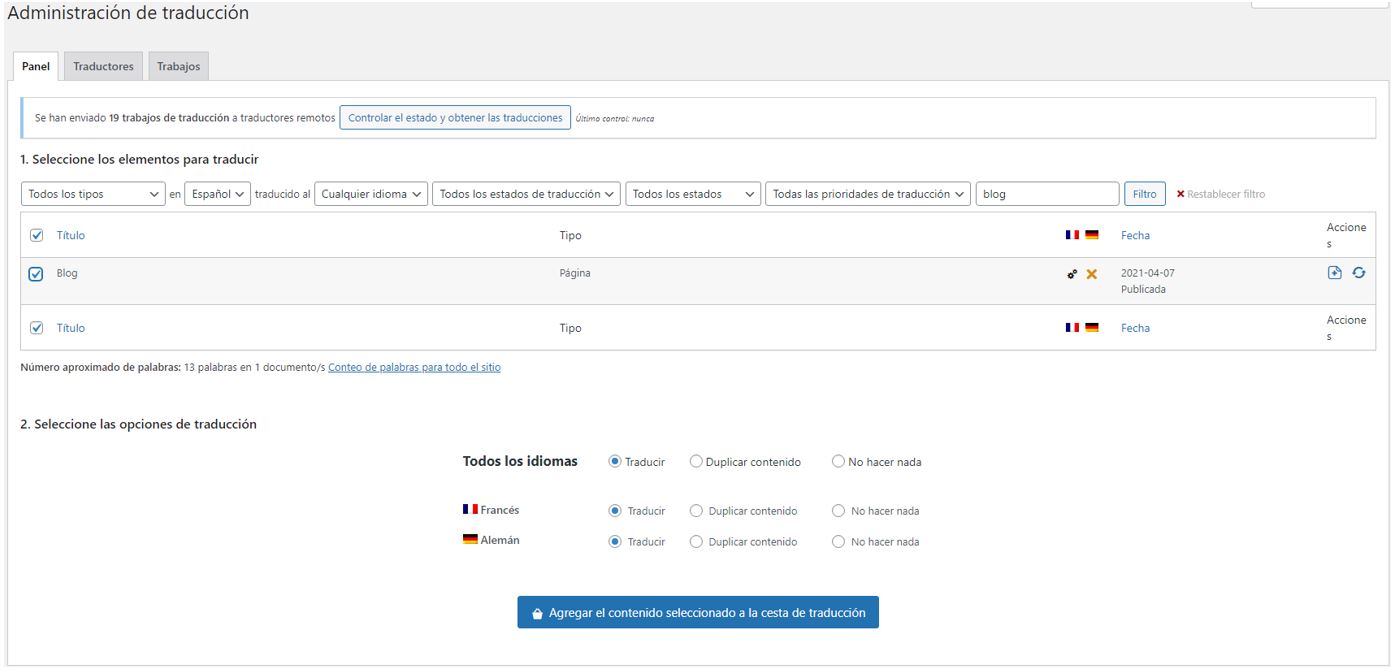1391x667 pixels.
Task: Click the orange X status icon for Blog
Action: coord(1091,274)
